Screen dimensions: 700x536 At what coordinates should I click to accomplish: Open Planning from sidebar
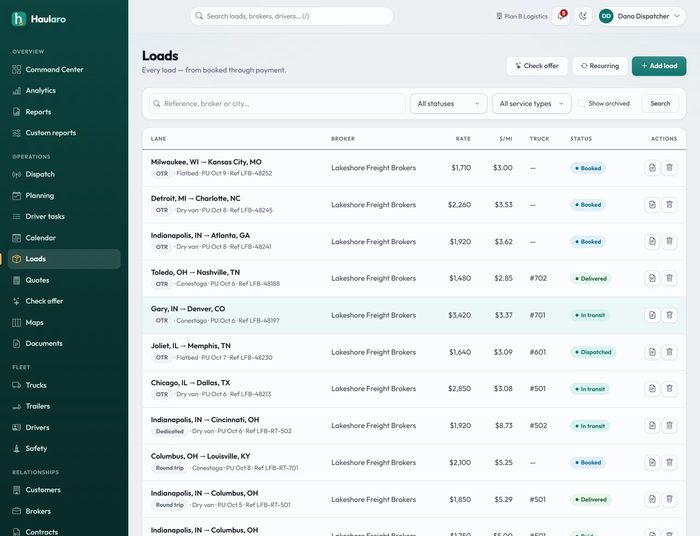pos(64,195)
